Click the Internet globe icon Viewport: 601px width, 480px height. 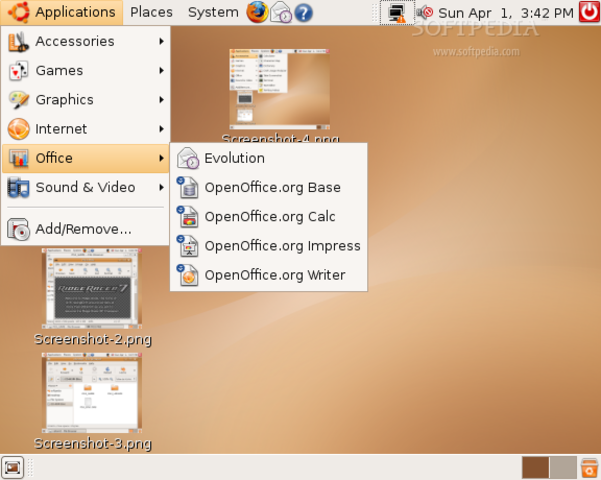click(18, 129)
